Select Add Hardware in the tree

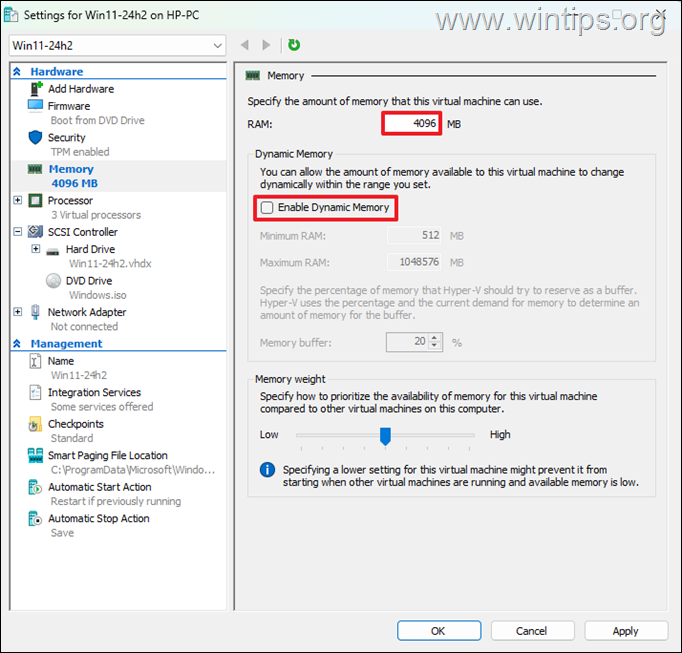click(x=81, y=89)
